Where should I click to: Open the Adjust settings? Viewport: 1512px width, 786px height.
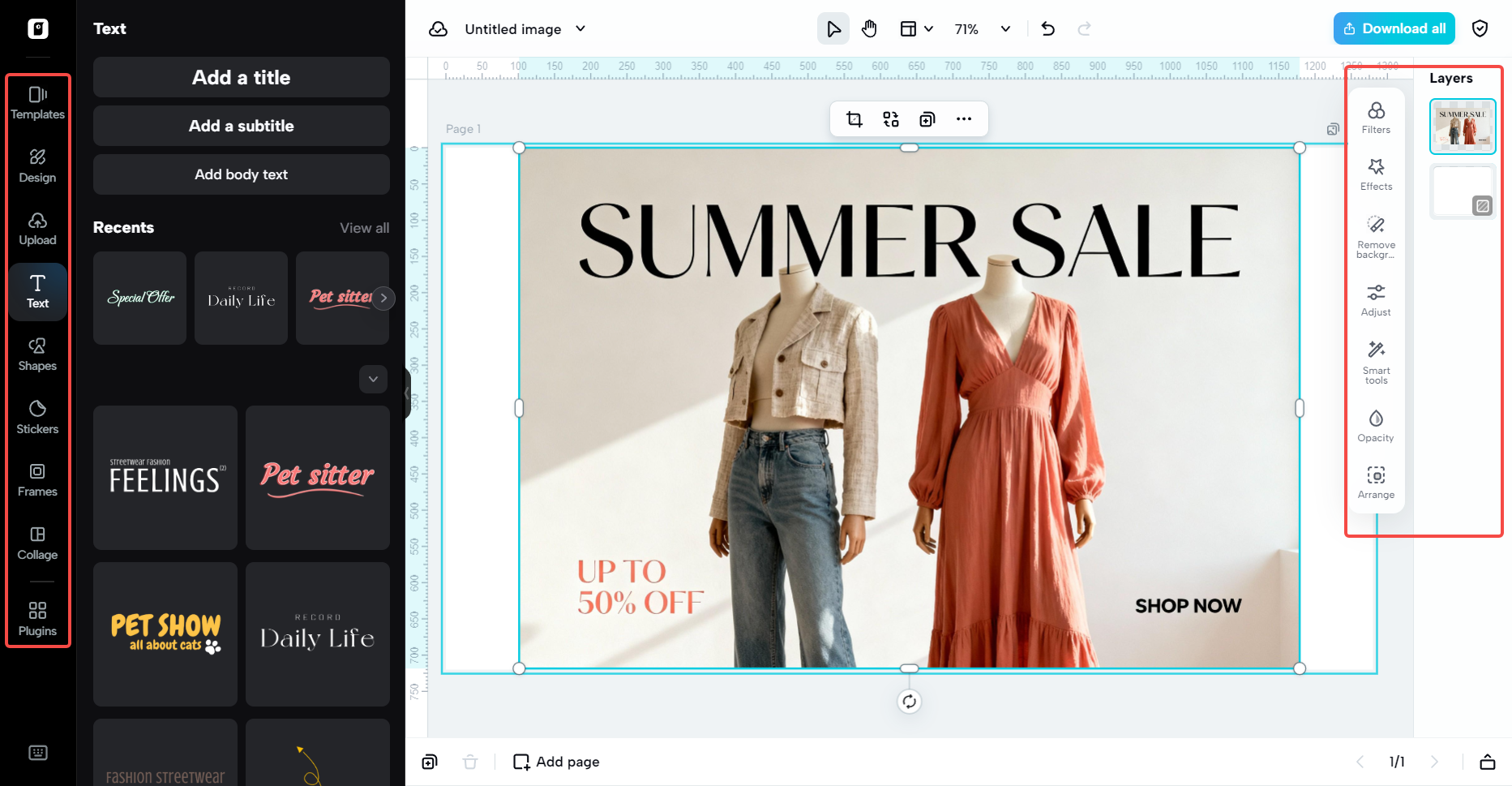point(1376,300)
